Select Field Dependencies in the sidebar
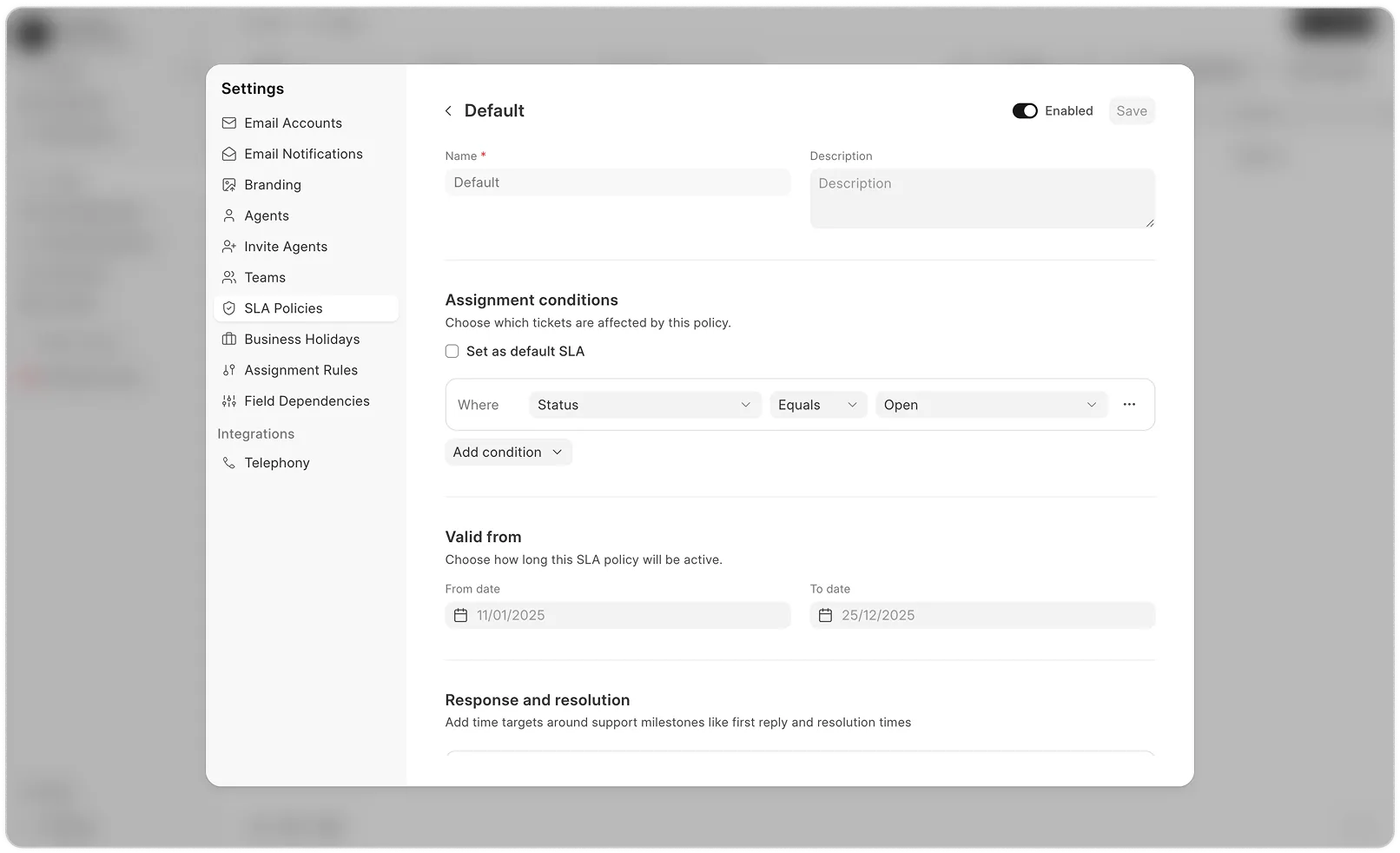The image size is (1400, 853). (x=307, y=401)
